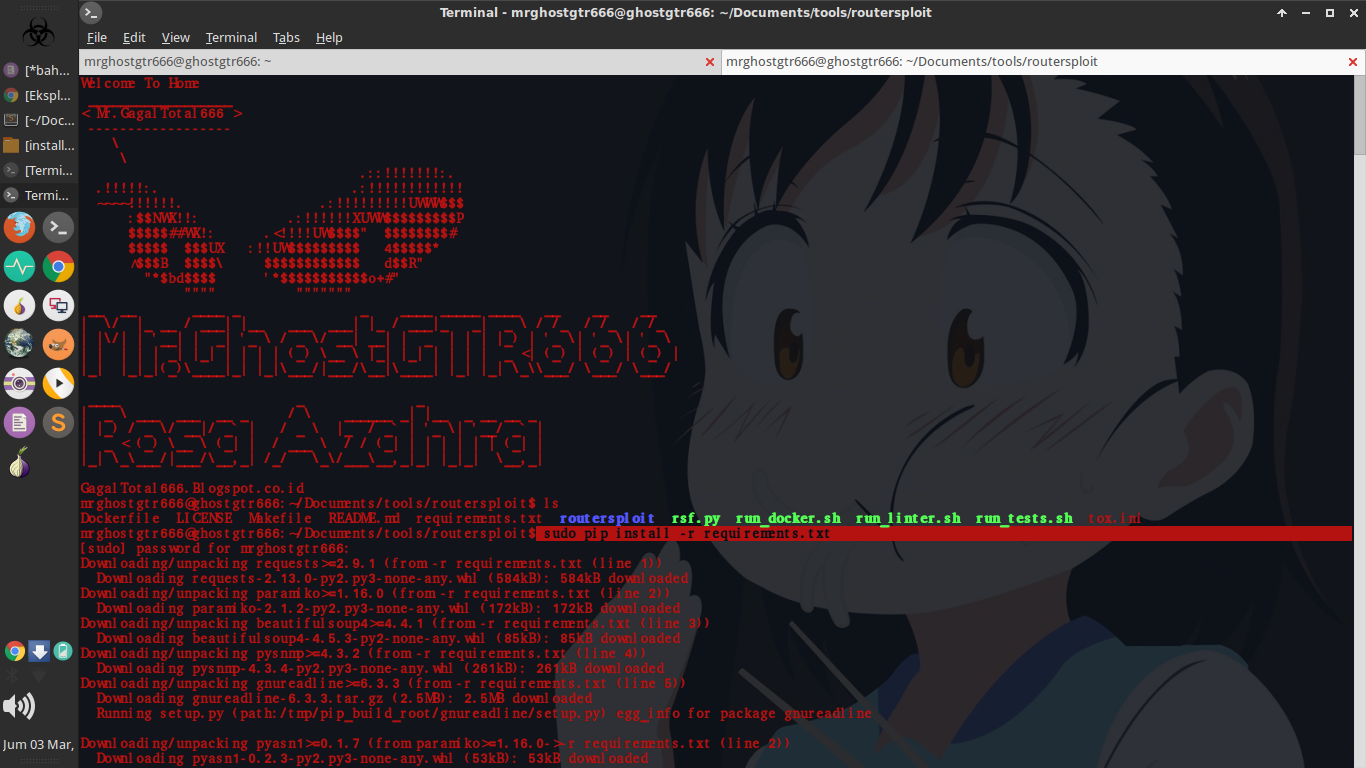Click run_tests.sh in the ls output
Screen dimensions: 1366x768
point(1024,518)
